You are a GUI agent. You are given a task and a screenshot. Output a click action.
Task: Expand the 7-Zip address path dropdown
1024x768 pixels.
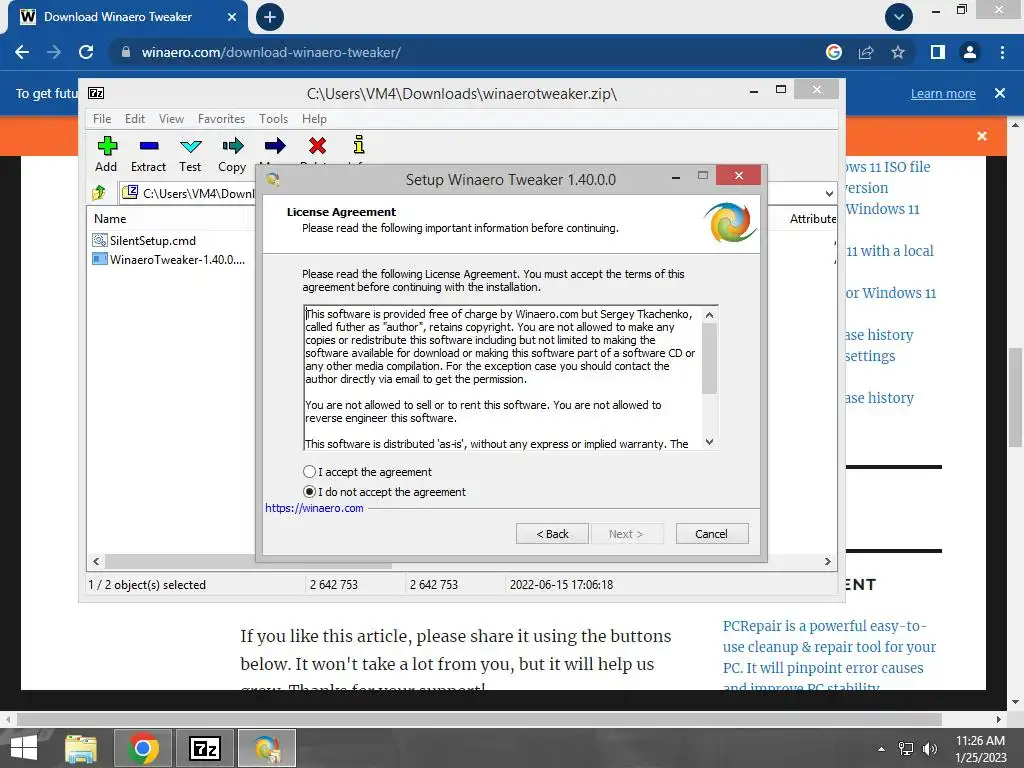coord(829,193)
